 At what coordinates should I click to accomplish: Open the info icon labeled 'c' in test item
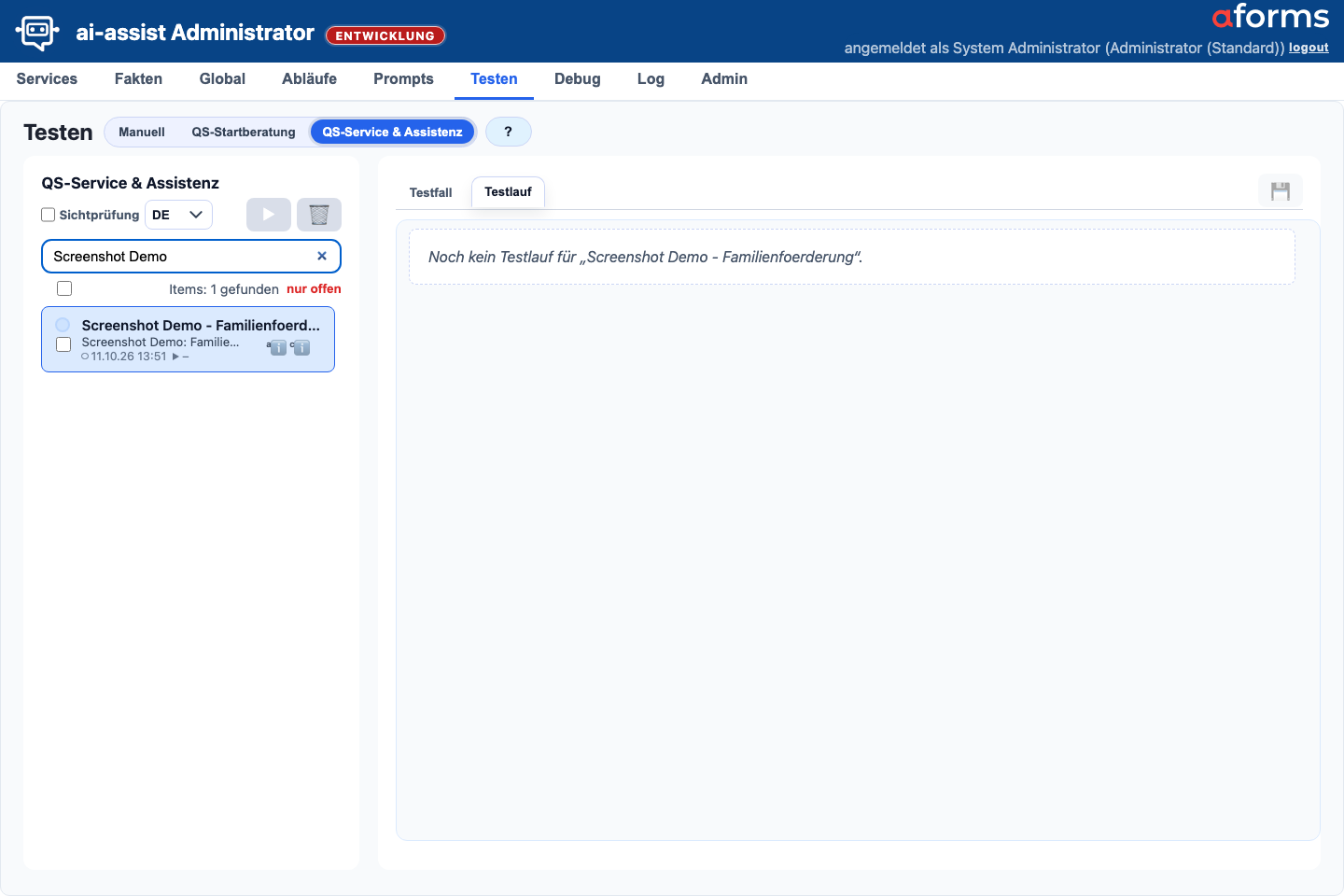(x=301, y=348)
